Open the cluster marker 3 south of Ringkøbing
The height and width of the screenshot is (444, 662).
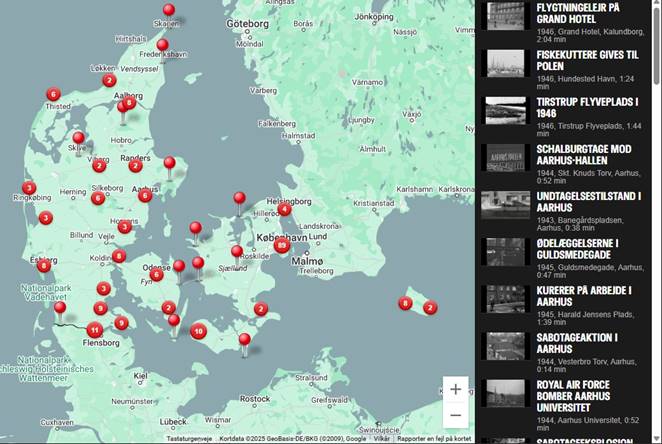(x=46, y=218)
